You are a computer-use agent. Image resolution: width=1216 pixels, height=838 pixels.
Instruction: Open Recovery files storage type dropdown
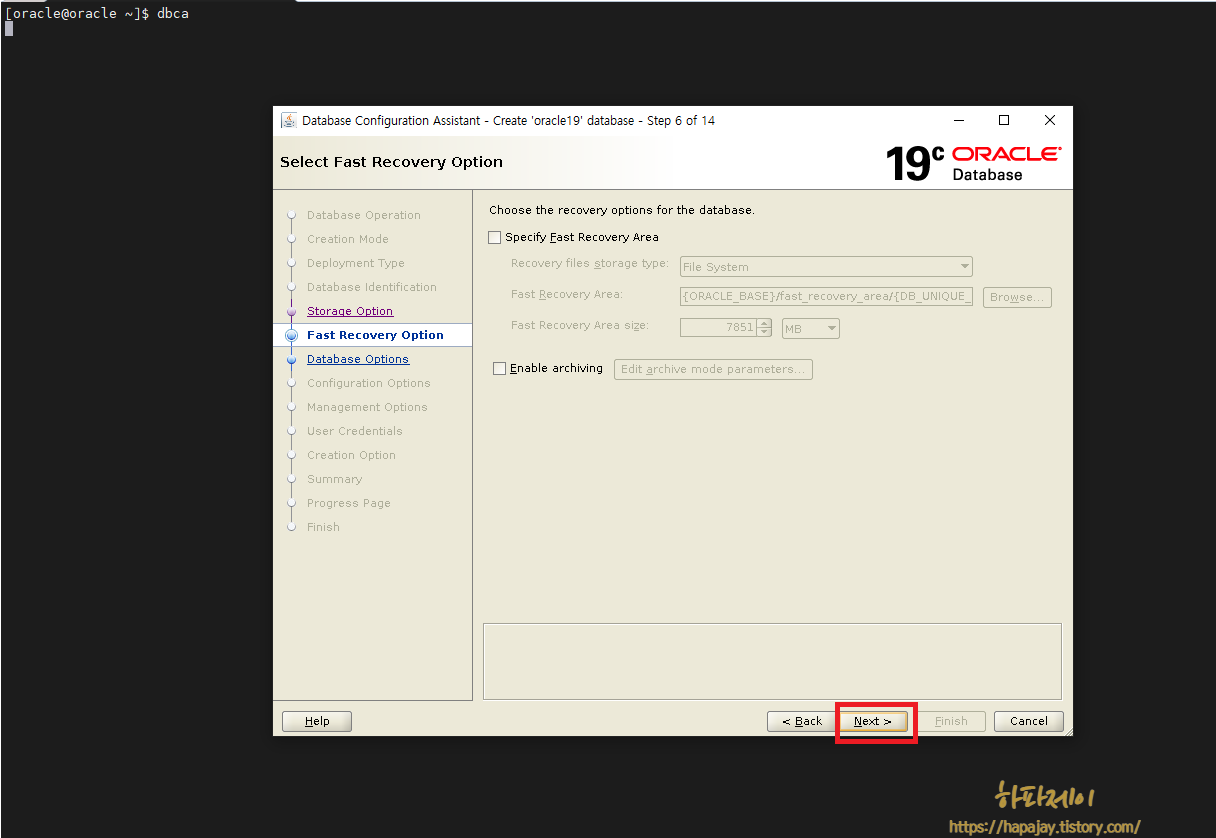[826, 267]
